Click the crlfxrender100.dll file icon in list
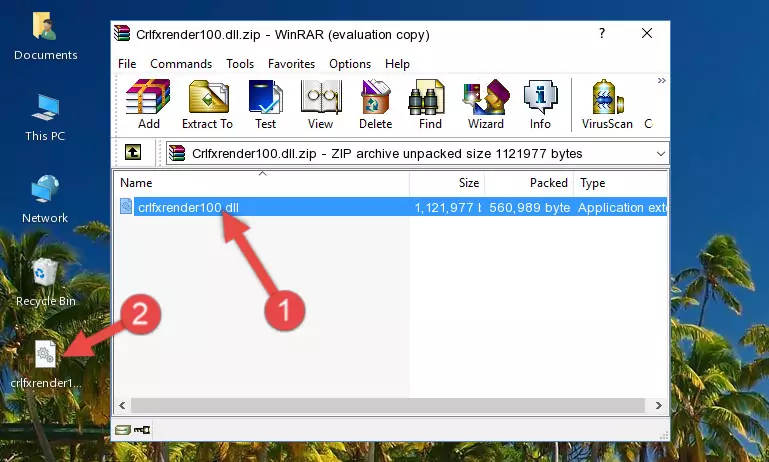Image resolution: width=769 pixels, height=462 pixels. click(x=126, y=206)
